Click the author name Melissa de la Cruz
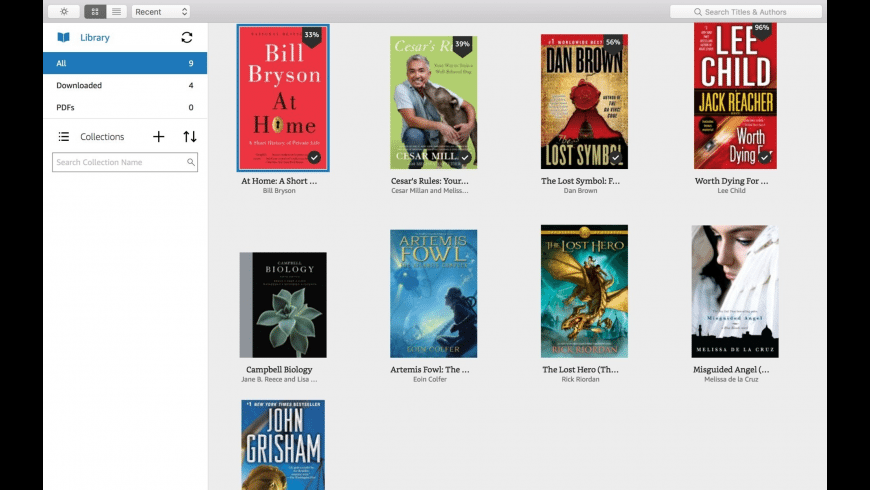 pos(731,380)
